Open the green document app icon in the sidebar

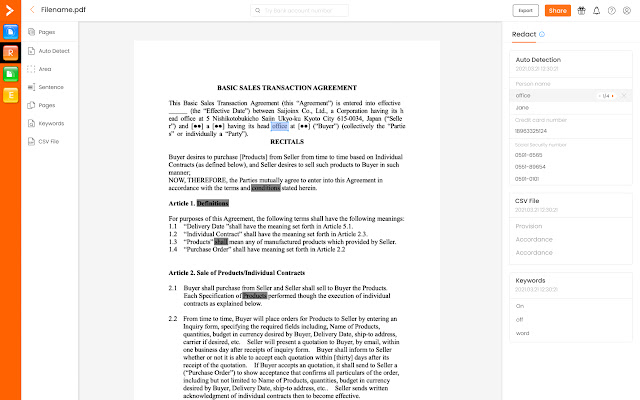pyautogui.click(x=11, y=74)
